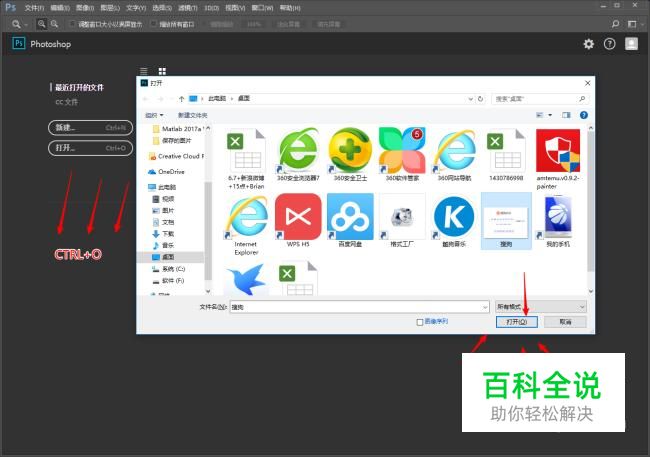The image size is (650, 457).
Task: Select Creative Cloud Files in navigation tree
Action: pyautogui.click(x=177, y=156)
